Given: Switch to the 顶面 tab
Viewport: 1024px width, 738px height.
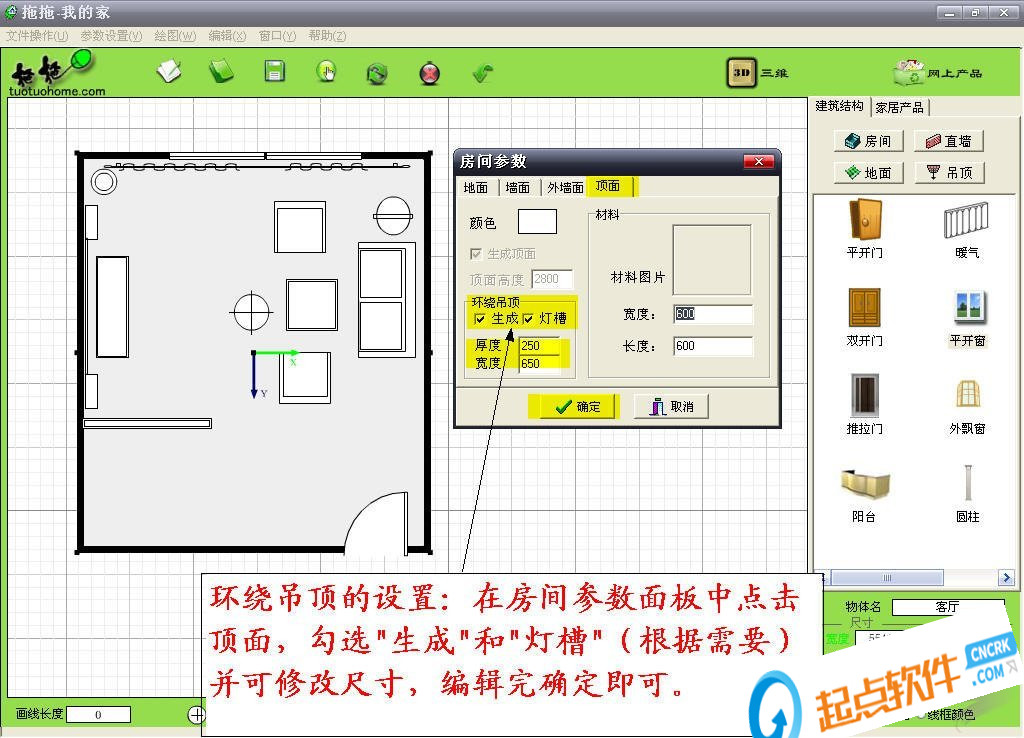Looking at the screenshot, I should click(608, 186).
